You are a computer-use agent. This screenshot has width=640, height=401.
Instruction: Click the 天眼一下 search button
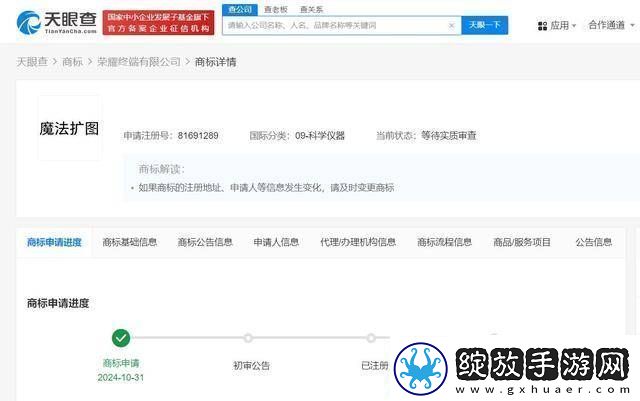(484, 25)
